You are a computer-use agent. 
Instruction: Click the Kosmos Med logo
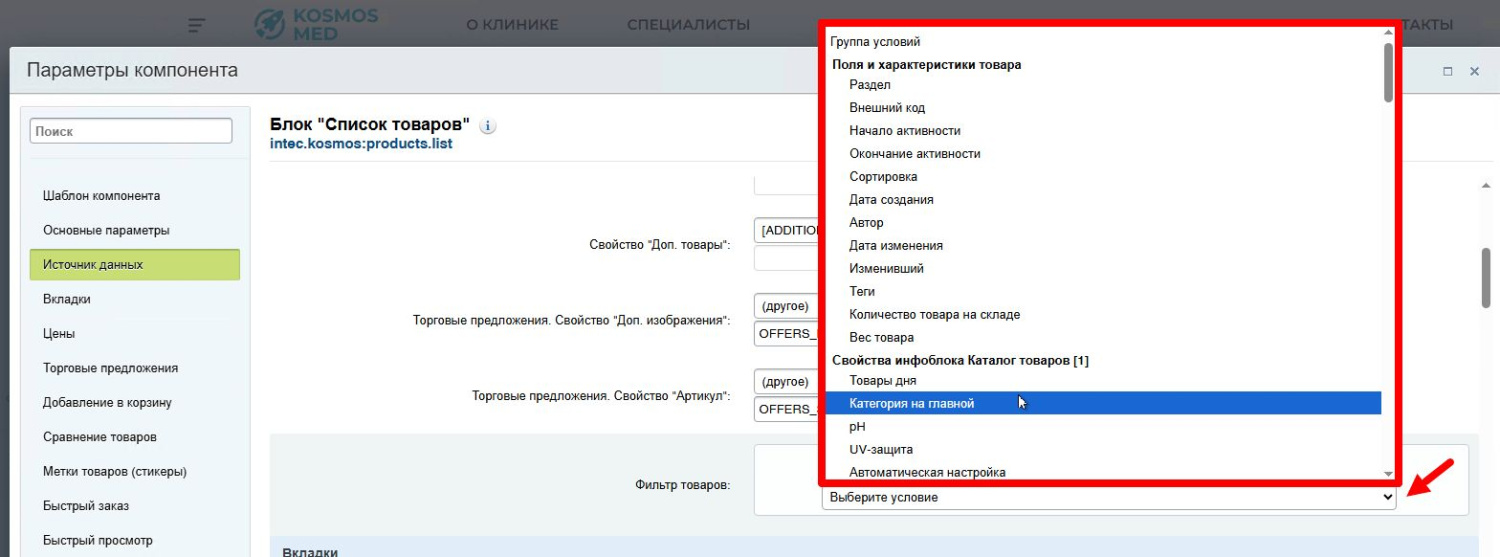[x=316, y=24]
